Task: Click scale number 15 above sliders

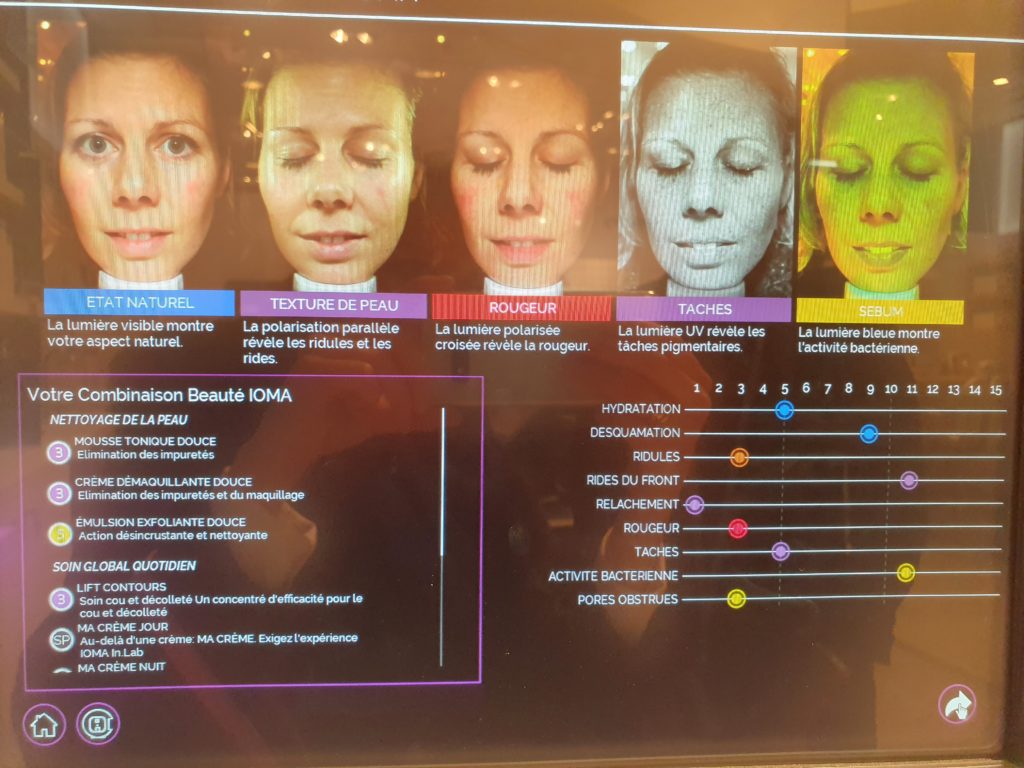Action: pos(995,390)
